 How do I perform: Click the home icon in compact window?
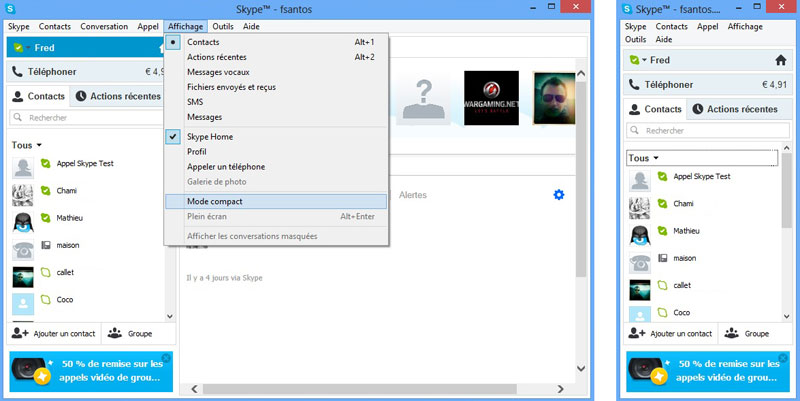pyautogui.click(x=781, y=60)
